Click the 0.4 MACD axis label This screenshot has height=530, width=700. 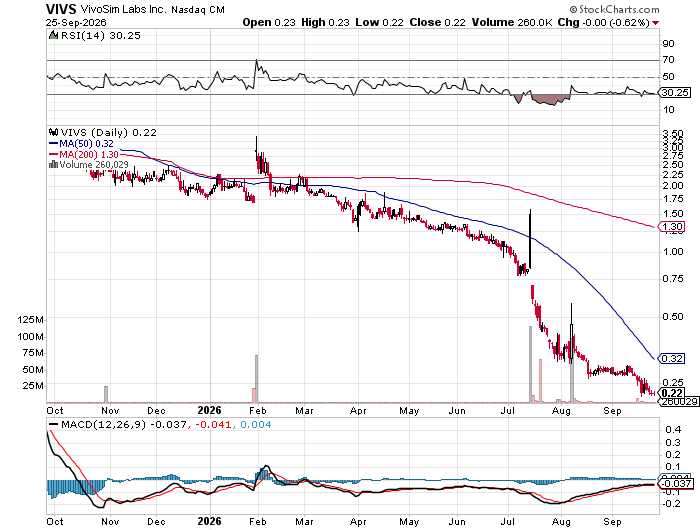pos(673,430)
